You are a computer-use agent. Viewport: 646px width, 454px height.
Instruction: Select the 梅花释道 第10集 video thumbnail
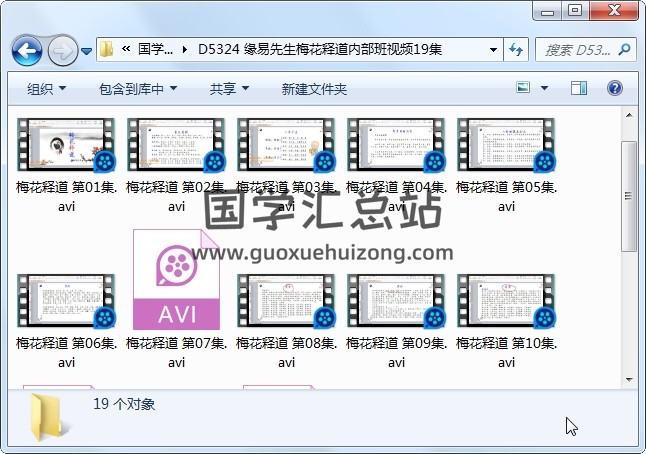click(x=506, y=301)
